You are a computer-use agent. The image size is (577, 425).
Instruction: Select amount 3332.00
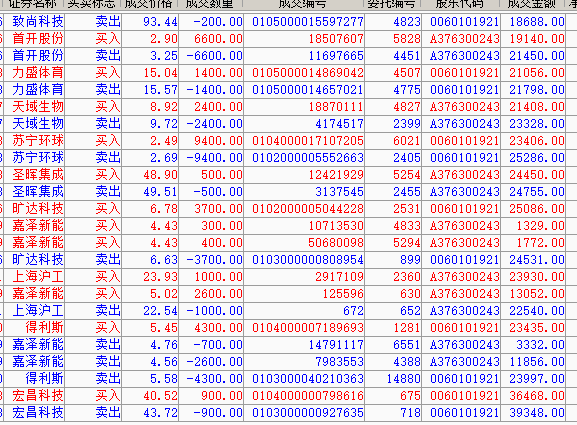541,345
